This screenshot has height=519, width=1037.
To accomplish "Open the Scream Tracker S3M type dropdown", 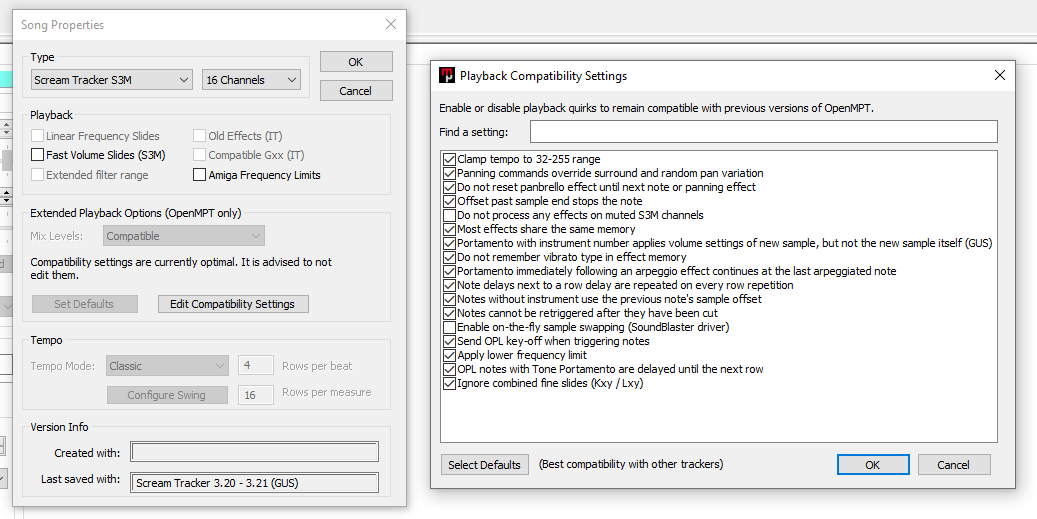I will click(111, 80).
